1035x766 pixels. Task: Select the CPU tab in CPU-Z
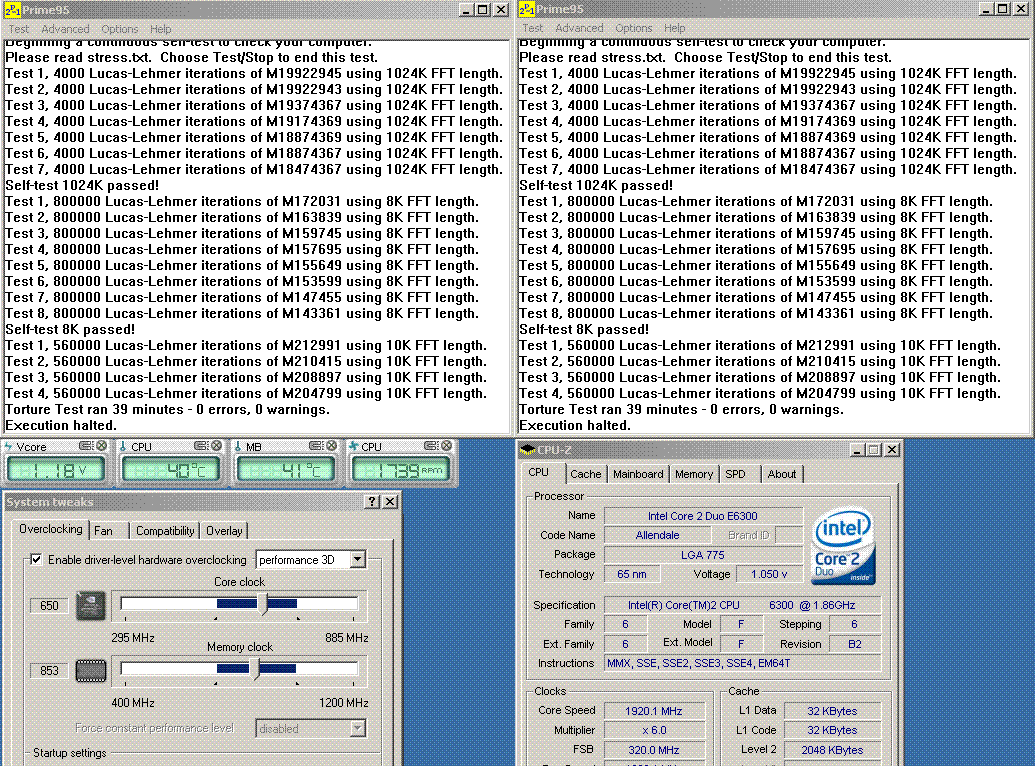pos(539,473)
